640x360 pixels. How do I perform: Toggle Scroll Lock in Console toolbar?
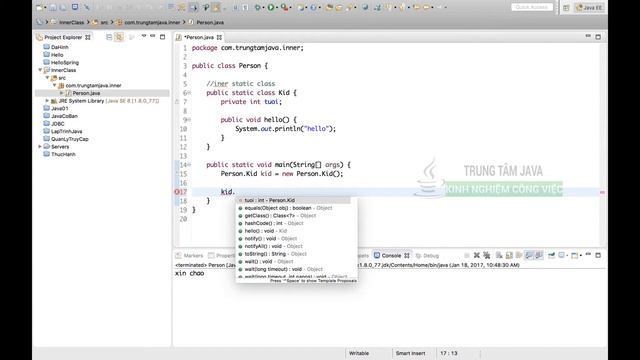(509, 256)
